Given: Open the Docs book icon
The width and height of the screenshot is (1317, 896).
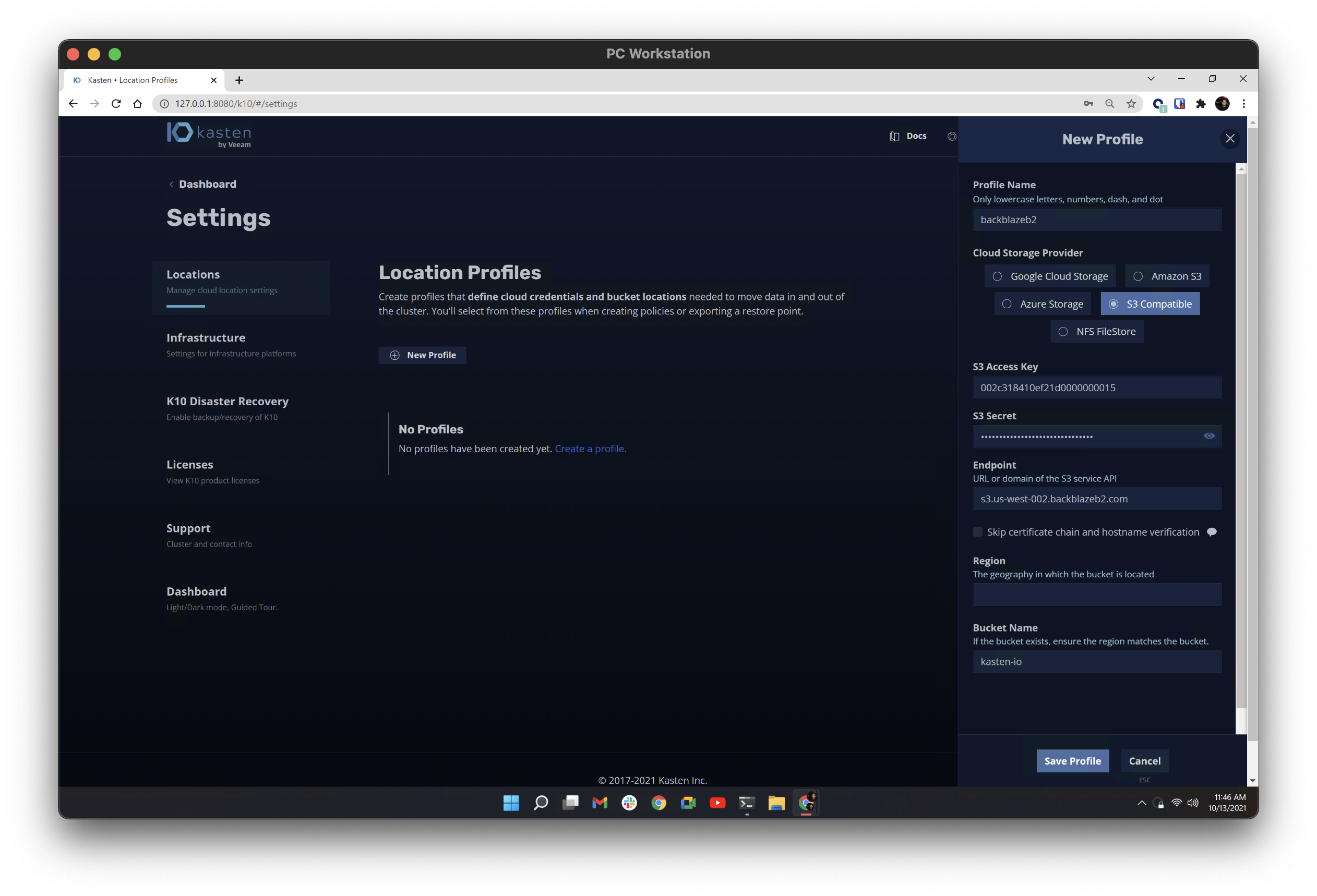Looking at the screenshot, I should (x=894, y=136).
